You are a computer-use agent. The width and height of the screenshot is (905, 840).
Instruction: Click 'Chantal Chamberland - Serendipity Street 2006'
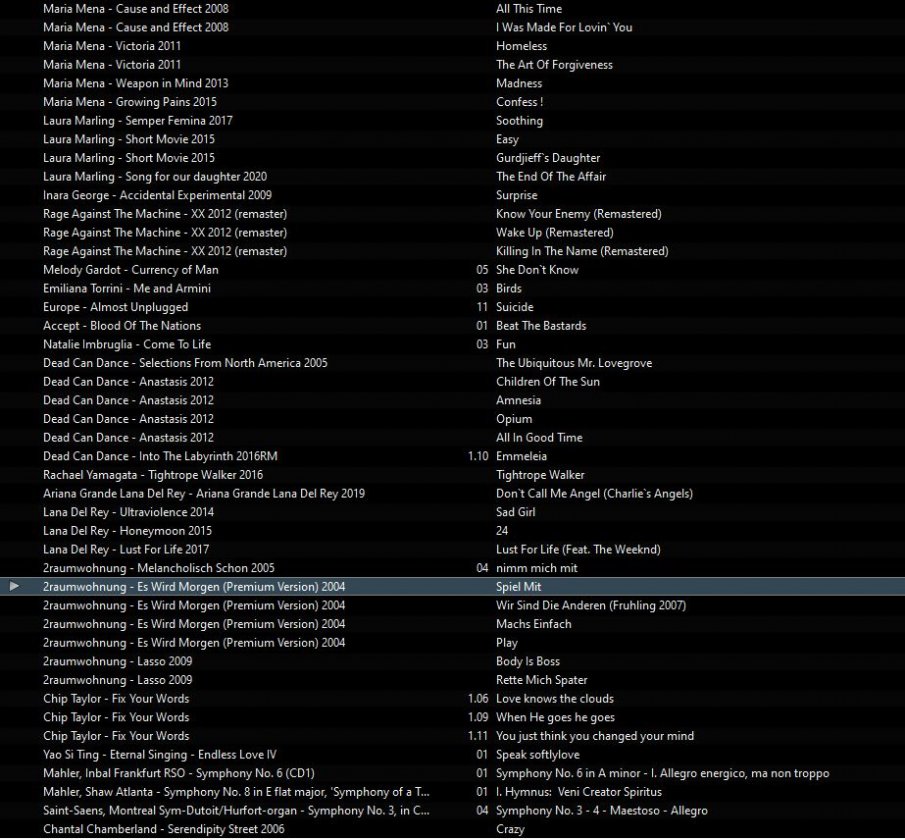click(x=163, y=829)
